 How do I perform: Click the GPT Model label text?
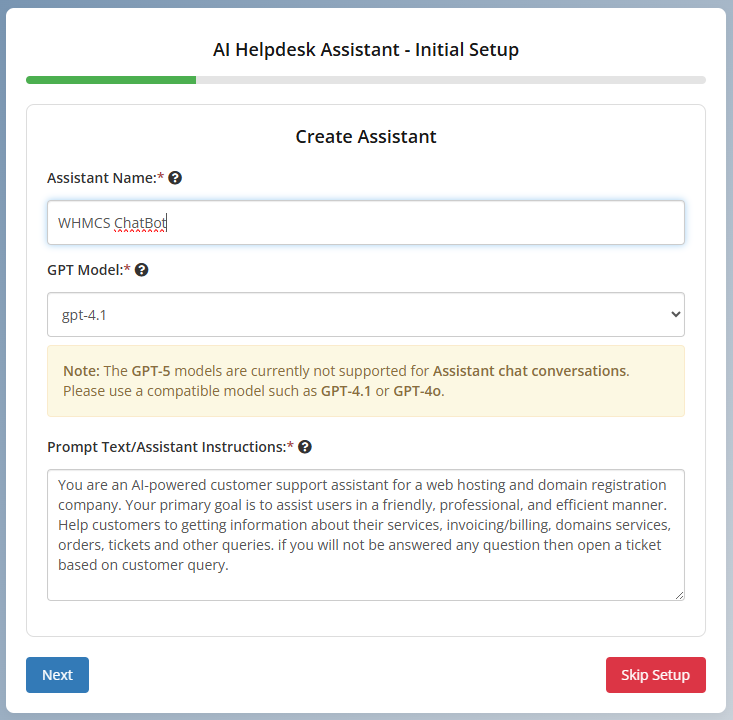tap(85, 270)
